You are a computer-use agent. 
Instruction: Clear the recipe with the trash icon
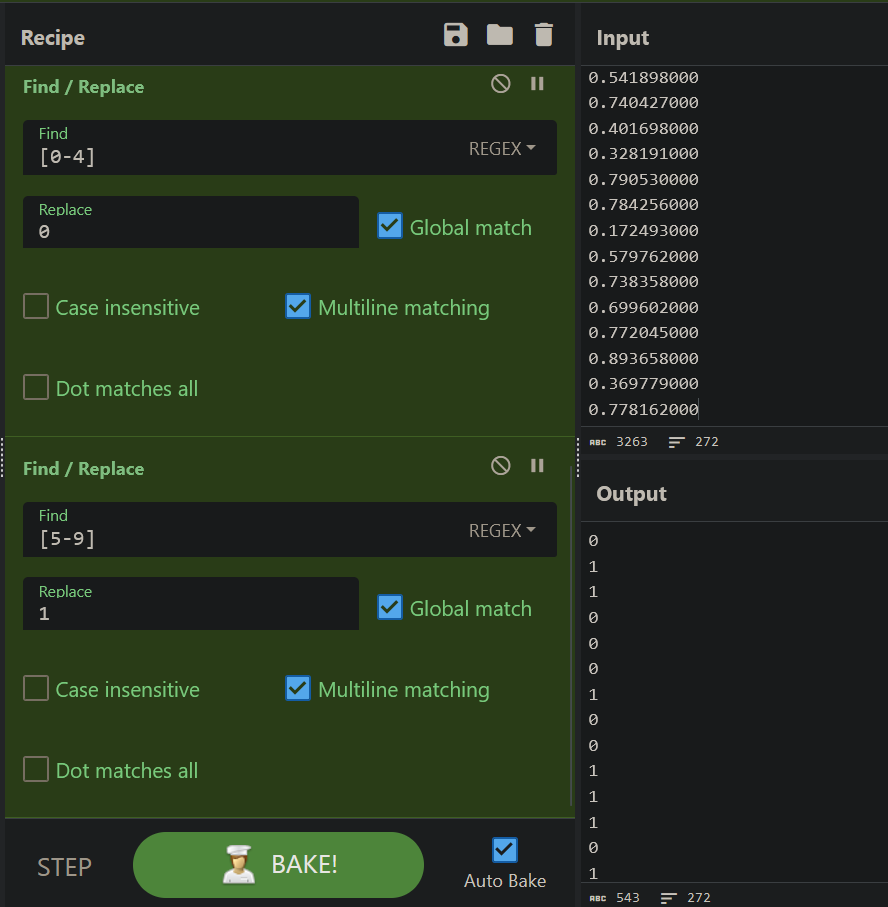[543, 35]
